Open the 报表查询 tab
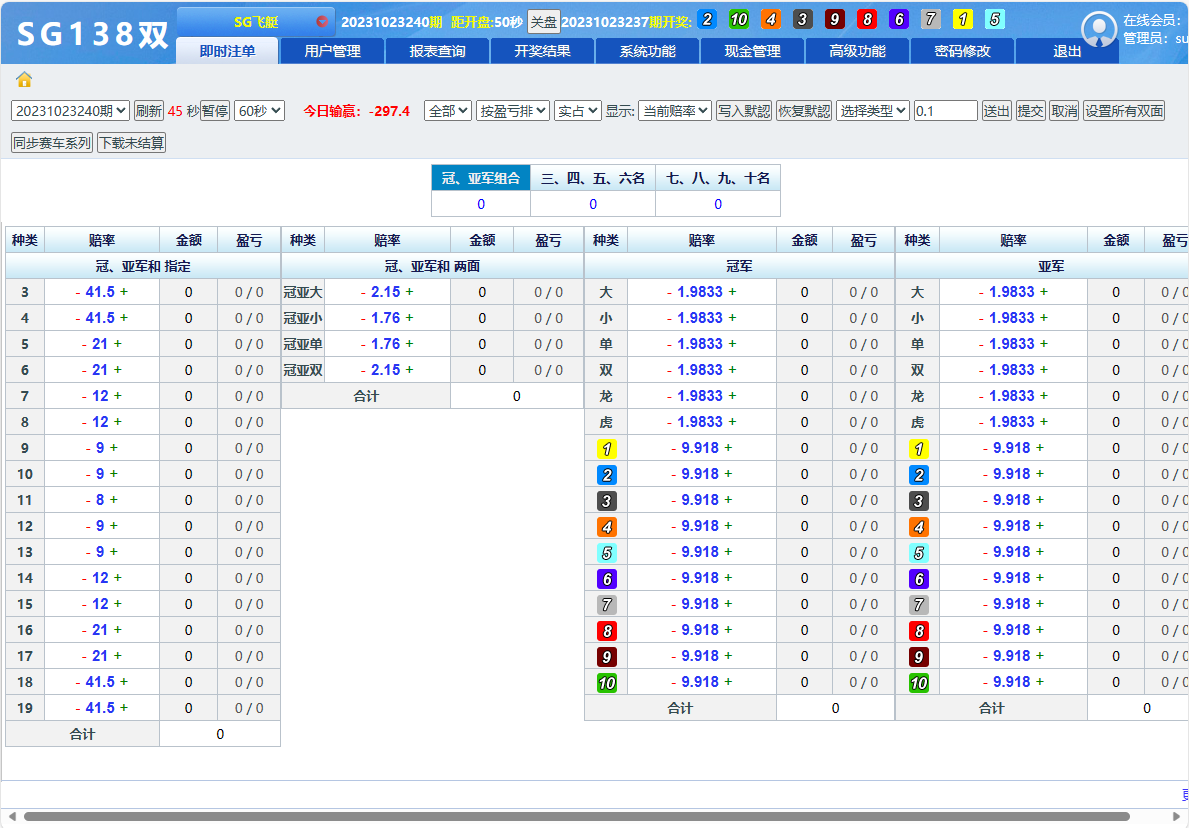1189x828 pixels. pyautogui.click(x=438, y=51)
